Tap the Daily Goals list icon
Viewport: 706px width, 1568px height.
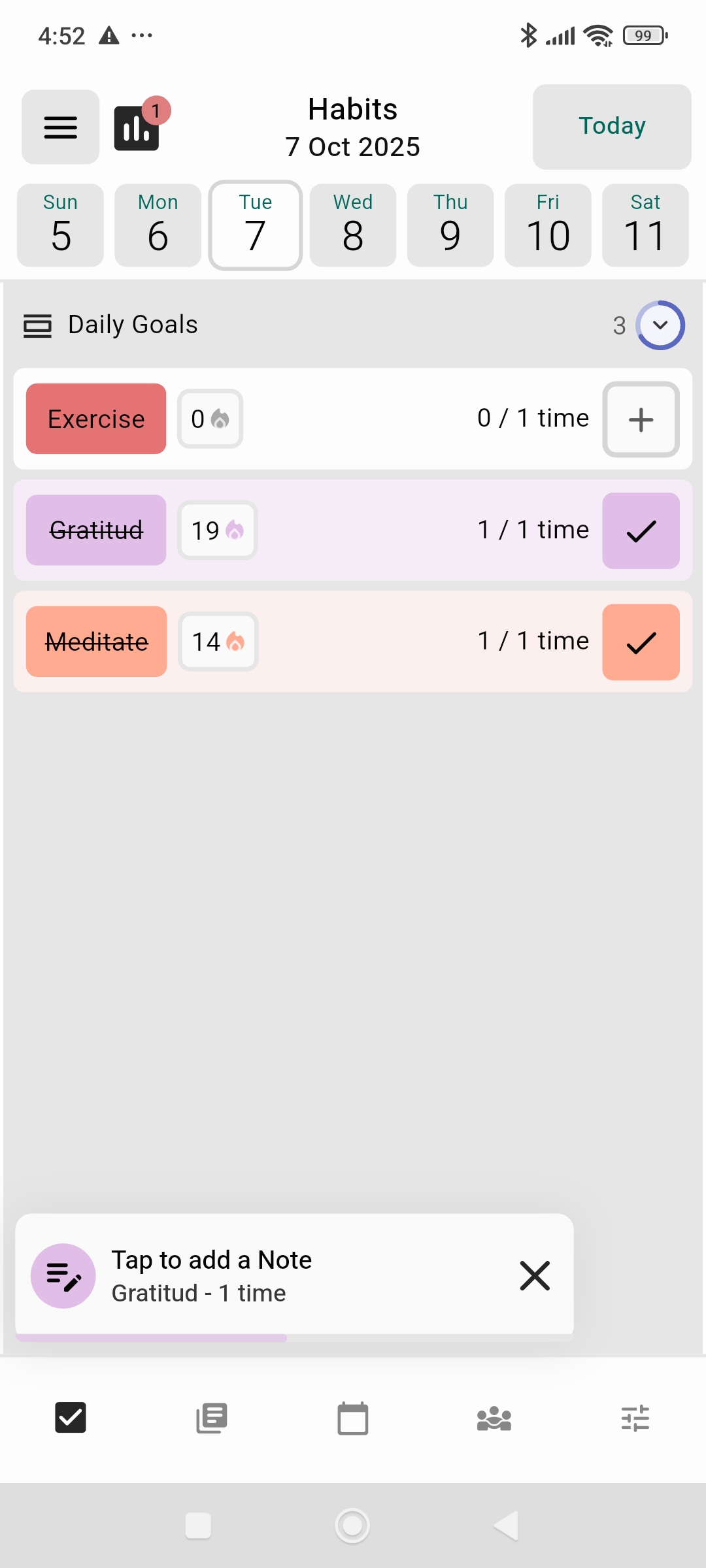pos(37,325)
